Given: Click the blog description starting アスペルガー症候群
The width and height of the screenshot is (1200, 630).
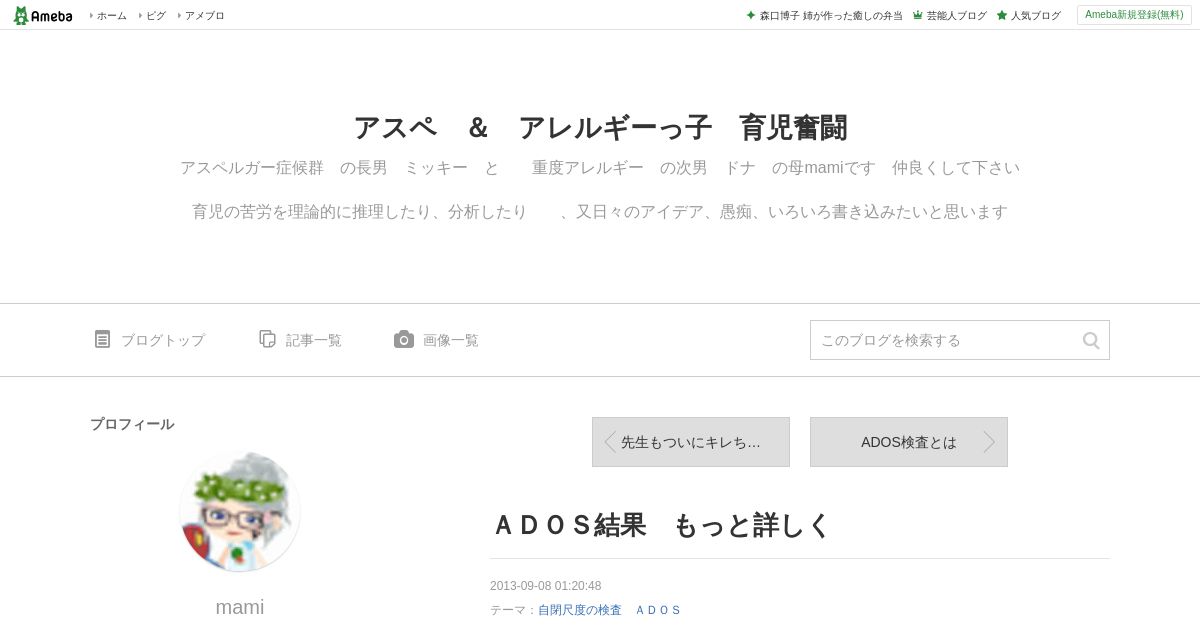Looking at the screenshot, I should (600, 168).
